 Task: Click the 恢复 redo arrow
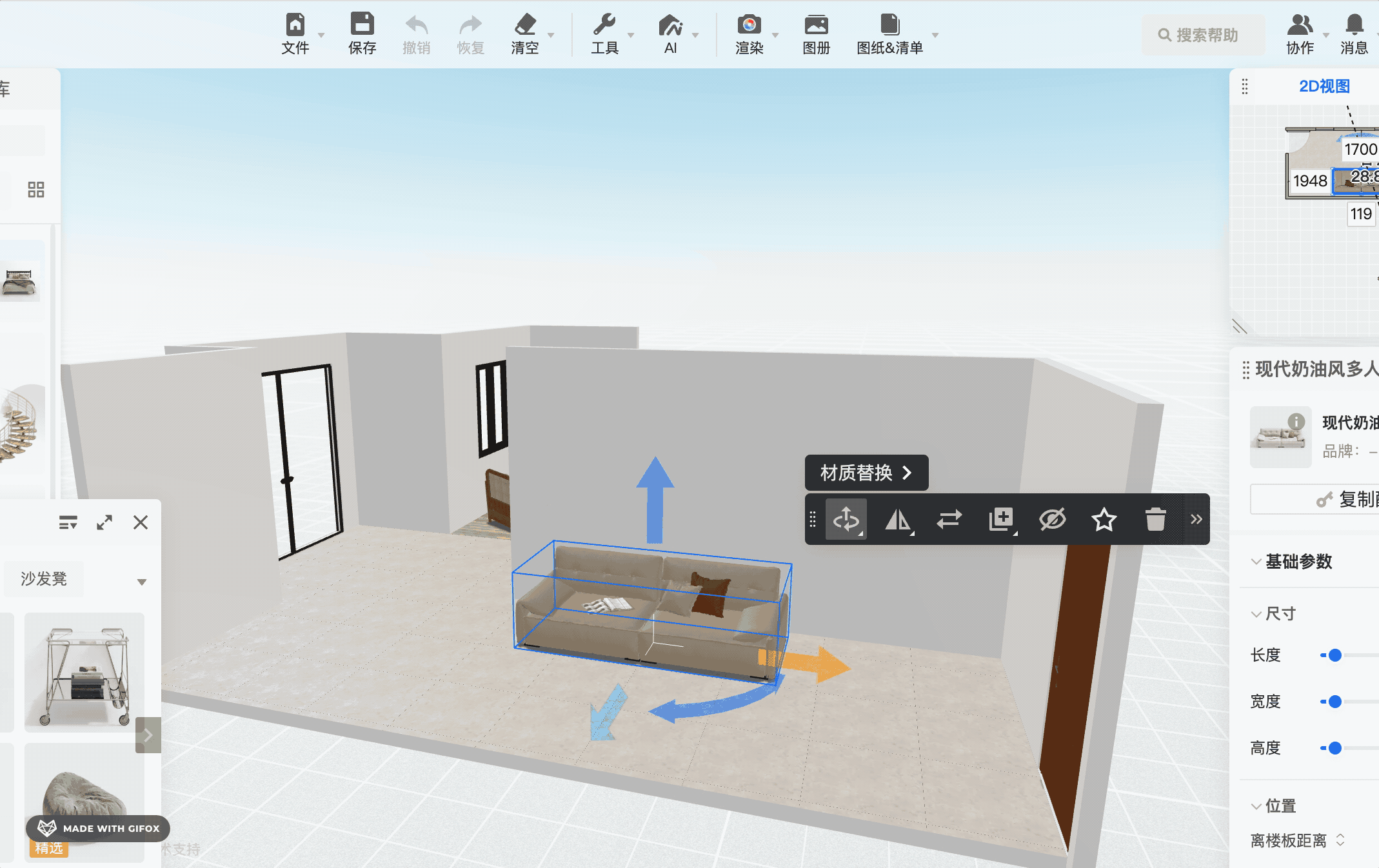point(470,25)
